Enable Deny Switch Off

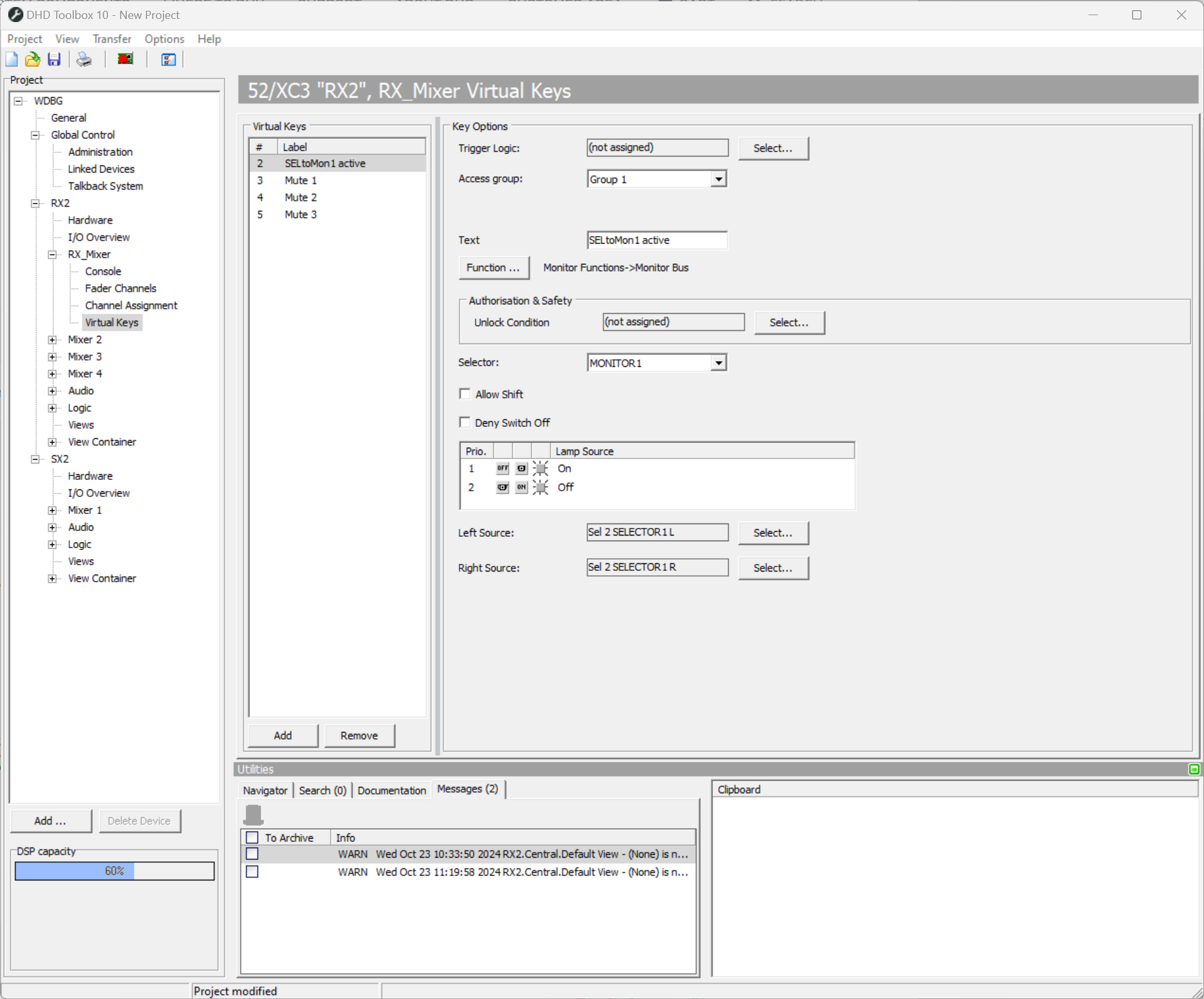tap(465, 422)
